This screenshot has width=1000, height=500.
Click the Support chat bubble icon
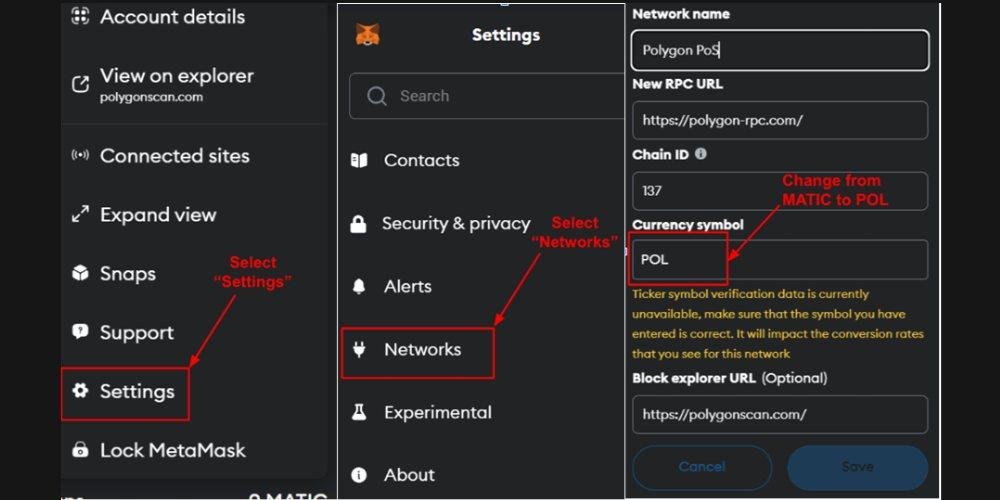[80, 332]
